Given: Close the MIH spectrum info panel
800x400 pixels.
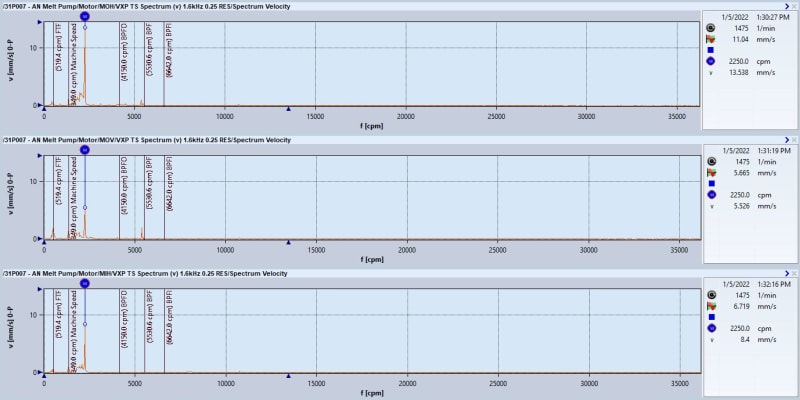Looking at the screenshot, I should (x=794, y=273).
